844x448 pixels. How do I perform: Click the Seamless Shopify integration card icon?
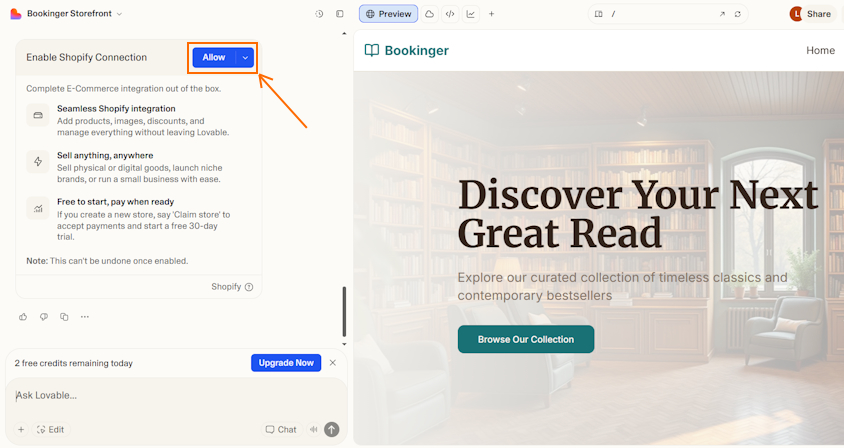coord(38,115)
